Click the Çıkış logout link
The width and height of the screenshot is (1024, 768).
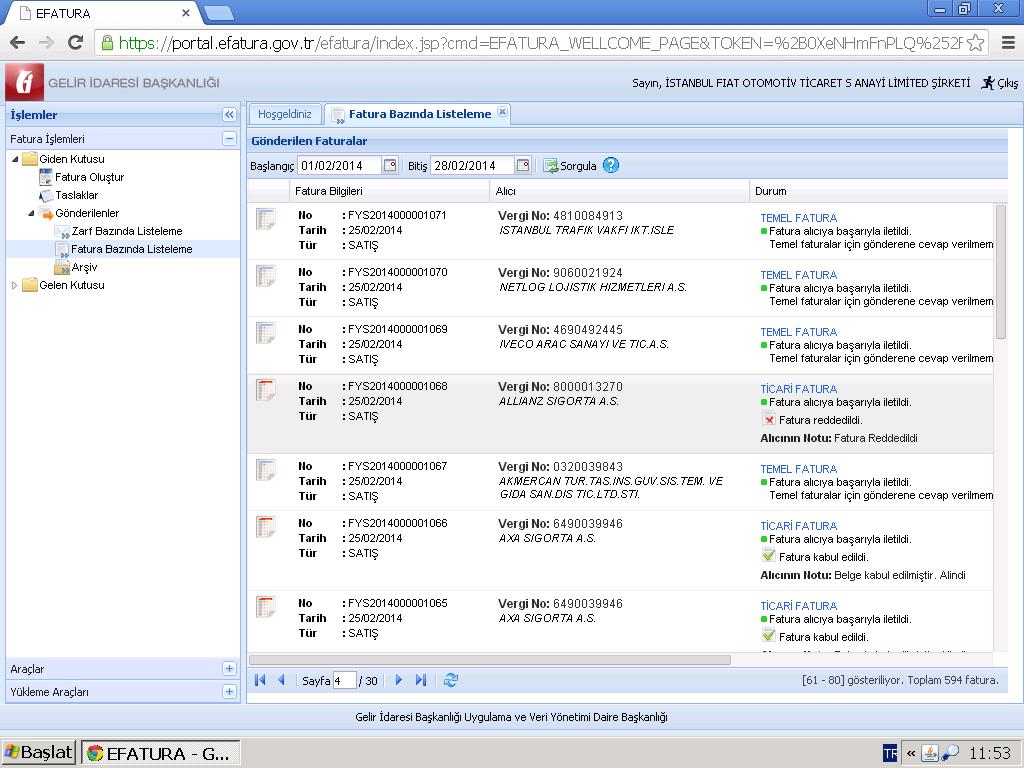1000,83
